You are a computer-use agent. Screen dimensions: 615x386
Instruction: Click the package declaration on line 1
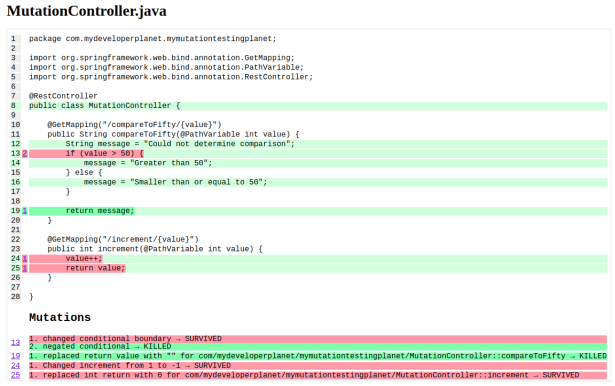(153, 38)
